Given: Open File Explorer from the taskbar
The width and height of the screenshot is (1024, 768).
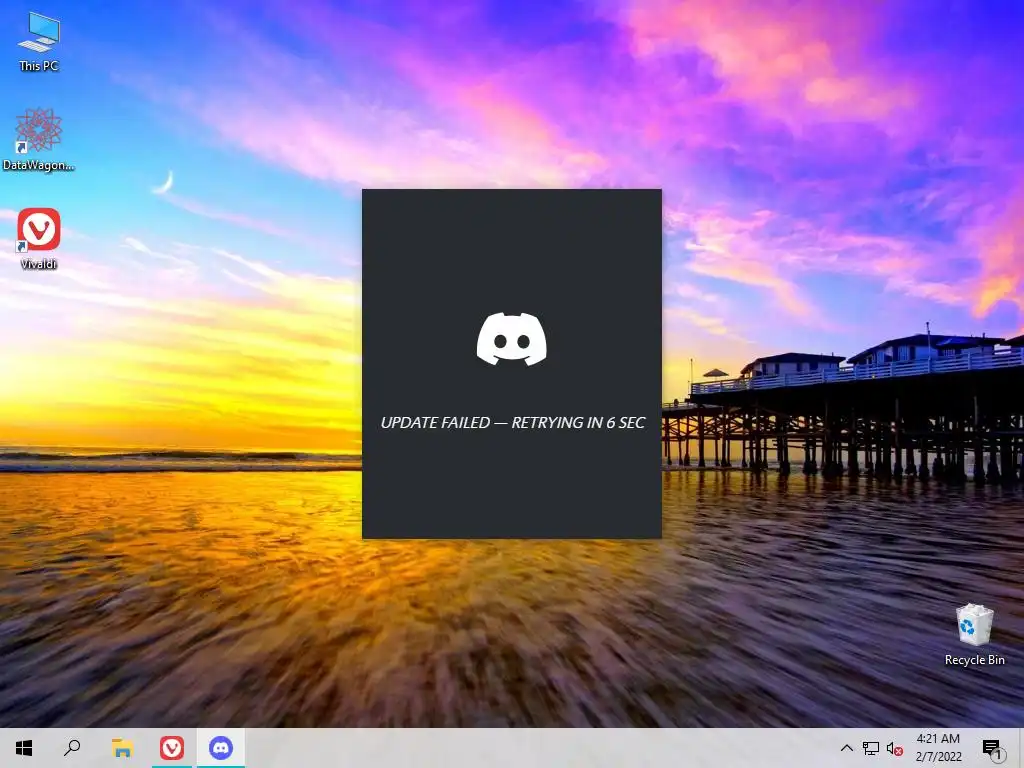Looking at the screenshot, I should (x=122, y=748).
